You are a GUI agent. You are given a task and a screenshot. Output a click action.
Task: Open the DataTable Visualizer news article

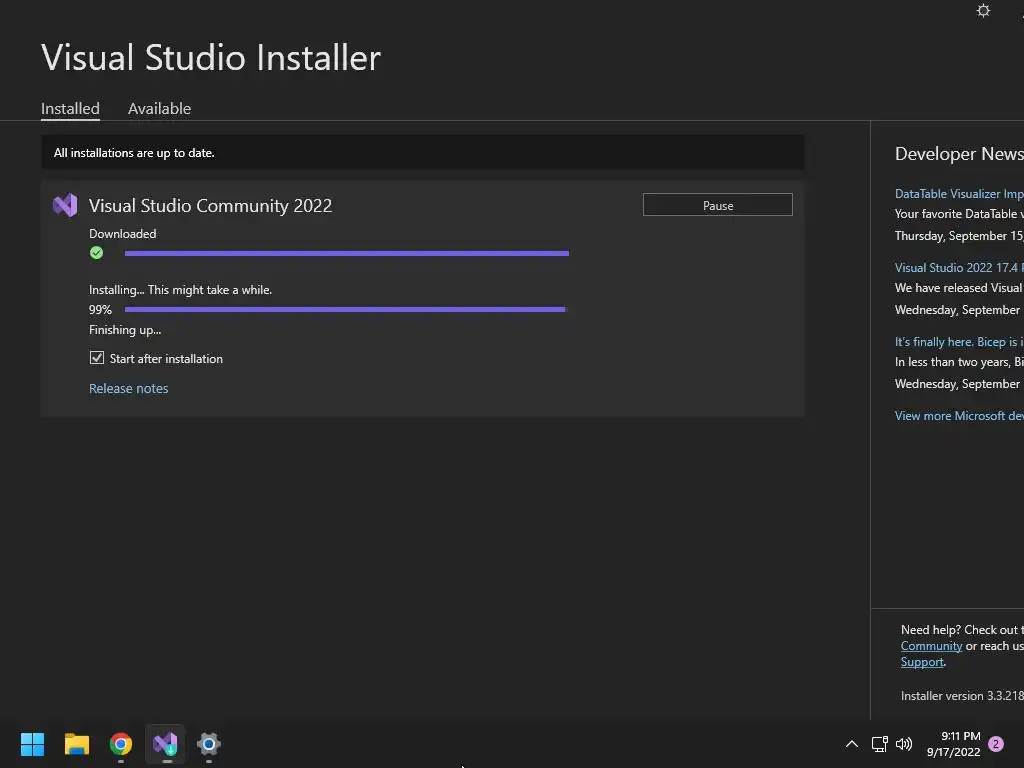coord(959,194)
